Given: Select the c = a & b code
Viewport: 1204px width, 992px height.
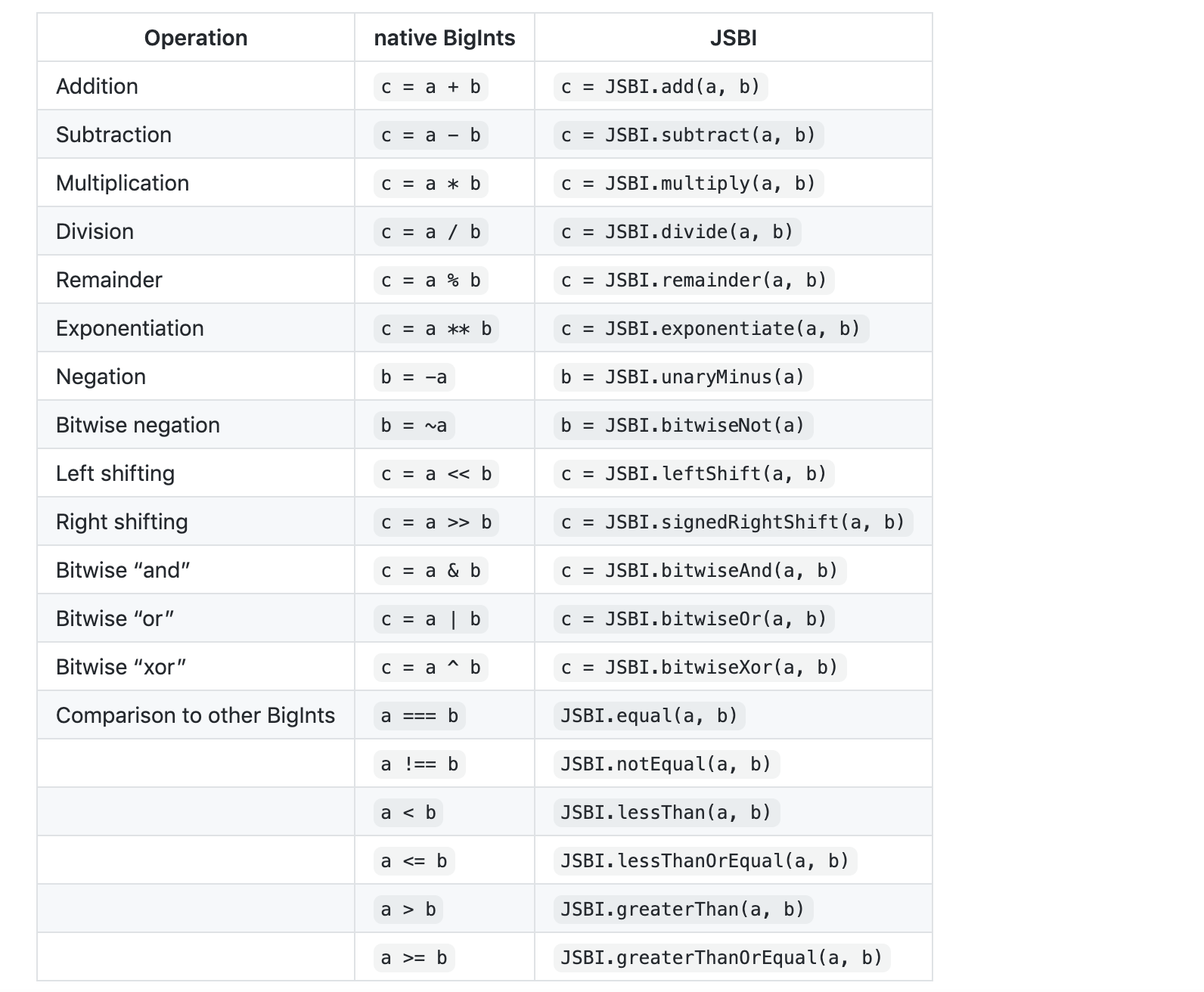Looking at the screenshot, I should click(431, 571).
